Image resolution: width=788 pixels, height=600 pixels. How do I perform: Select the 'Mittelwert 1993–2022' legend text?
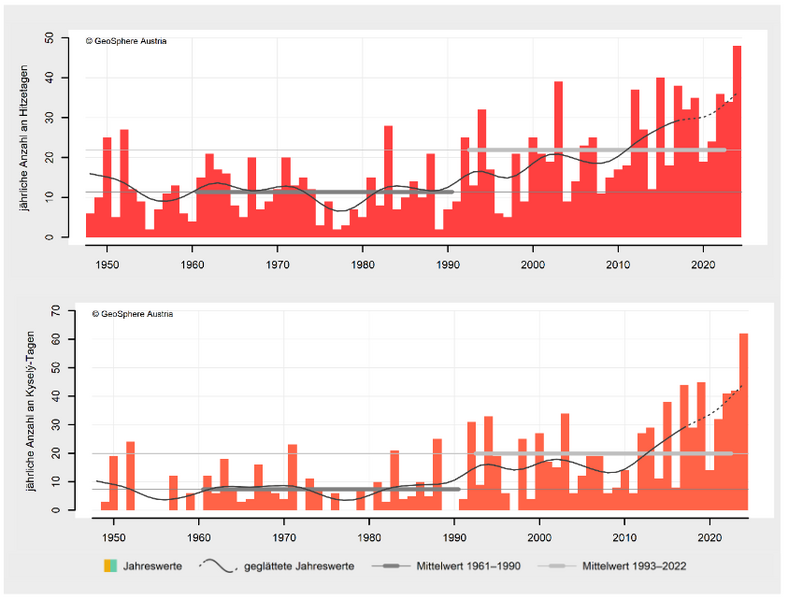point(634,566)
